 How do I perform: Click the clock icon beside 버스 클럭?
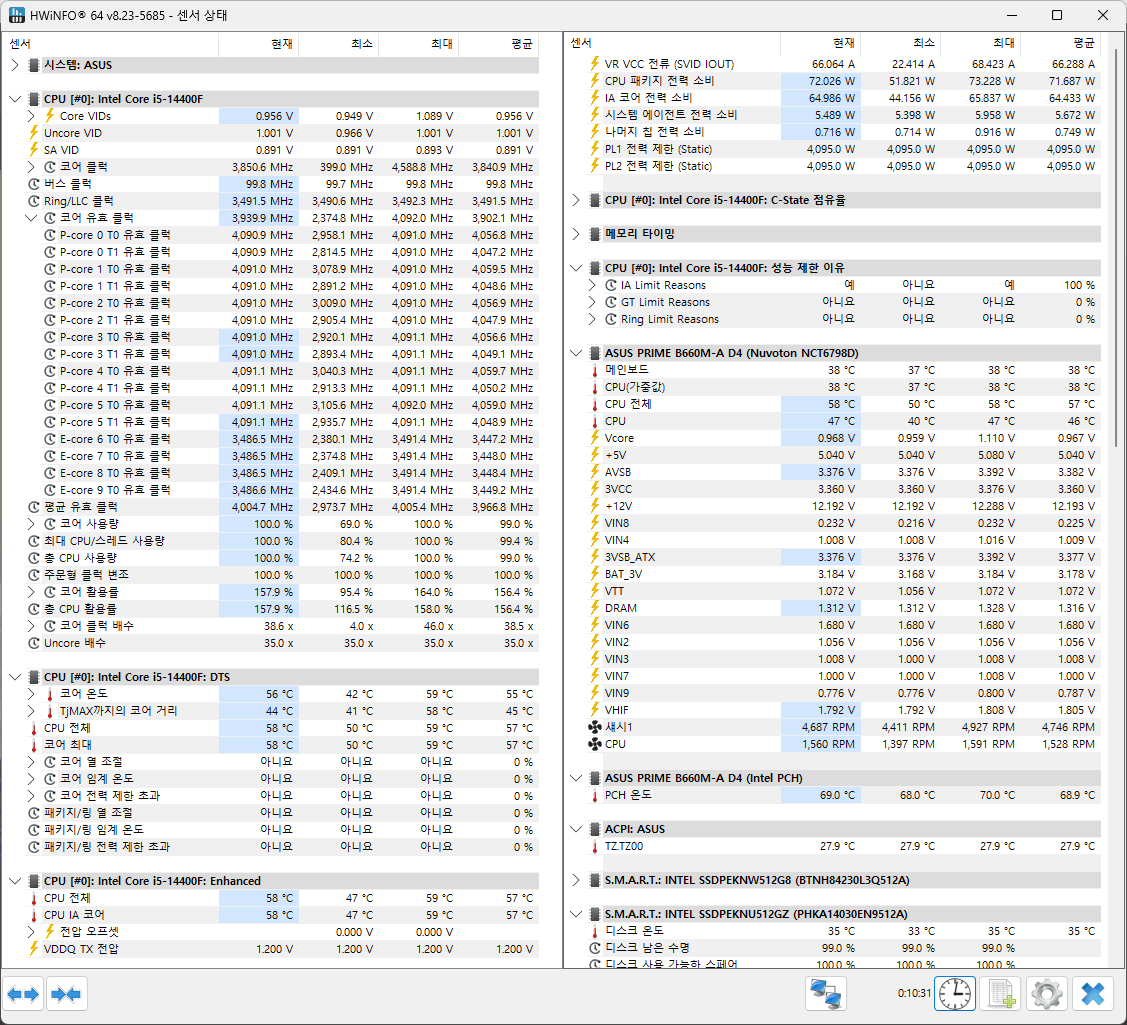point(34,184)
